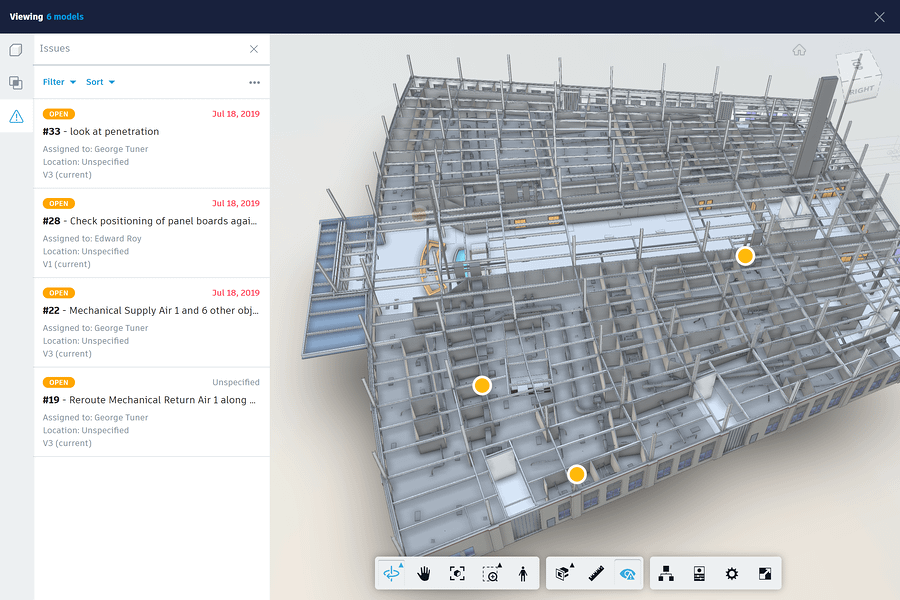
Task: Open issue #22 Mechanical Supply Air 1
Action: click(152, 323)
